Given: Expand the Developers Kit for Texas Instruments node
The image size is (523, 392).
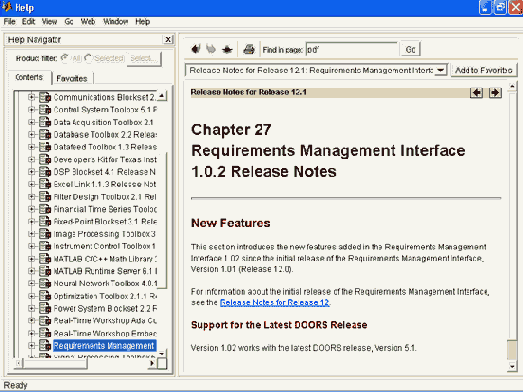Looking at the screenshot, I should click(31, 159).
